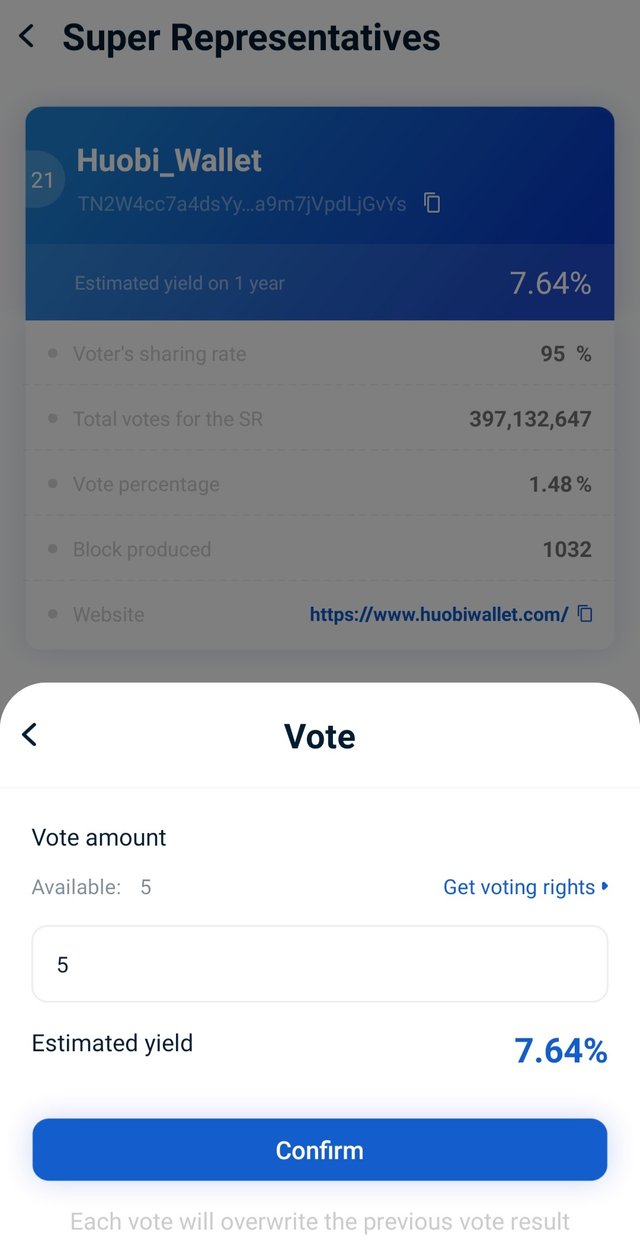Close the Vote panel with back arrow

pos(29,735)
